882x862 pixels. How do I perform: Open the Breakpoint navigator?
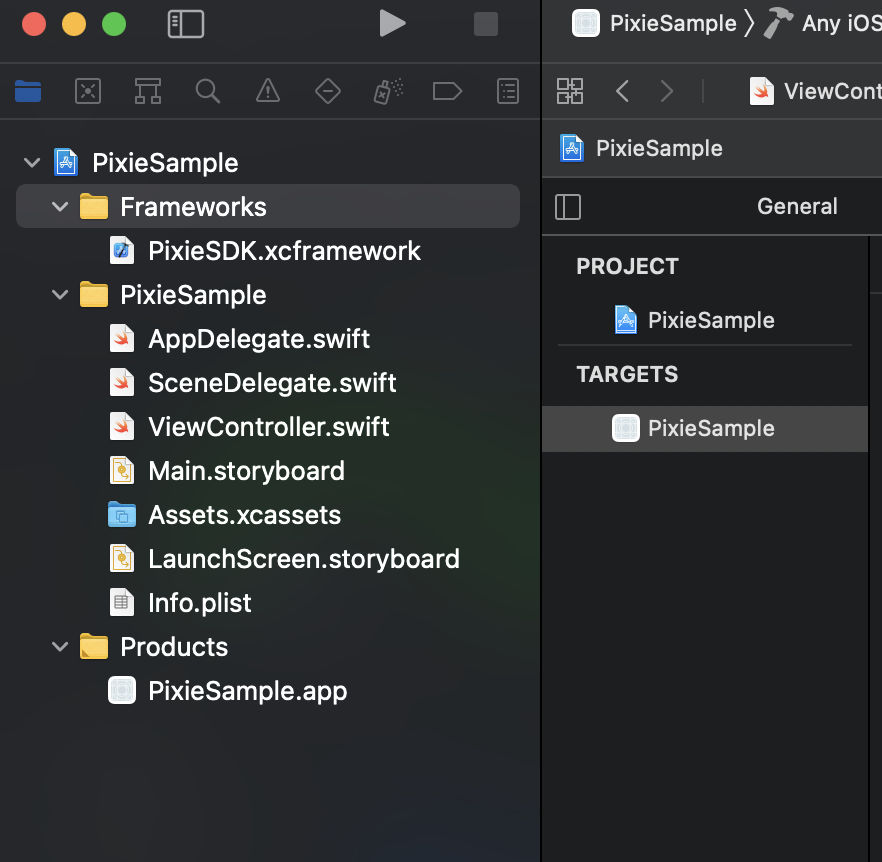447,91
